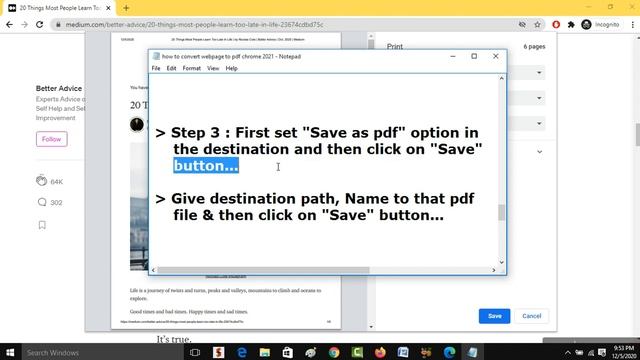The height and width of the screenshot is (360, 640).
Task: Open Firefox from the taskbar
Action: pyautogui.click(x=380, y=352)
